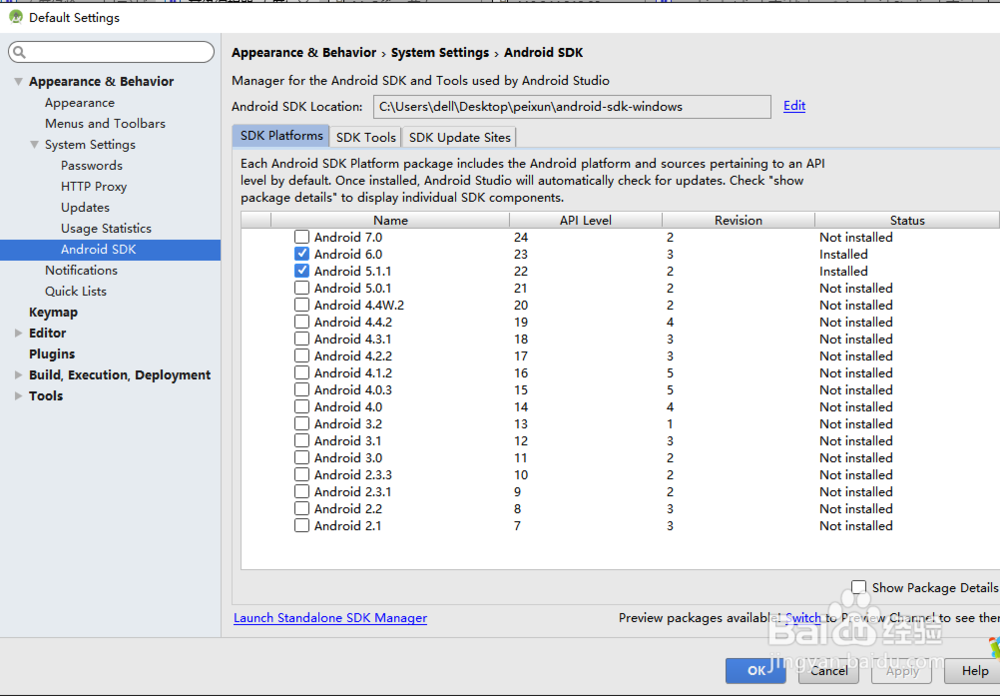This screenshot has width=1000, height=696.
Task: Enable the Android 5.0.1 checkbox
Action: pyautogui.click(x=302, y=288)
